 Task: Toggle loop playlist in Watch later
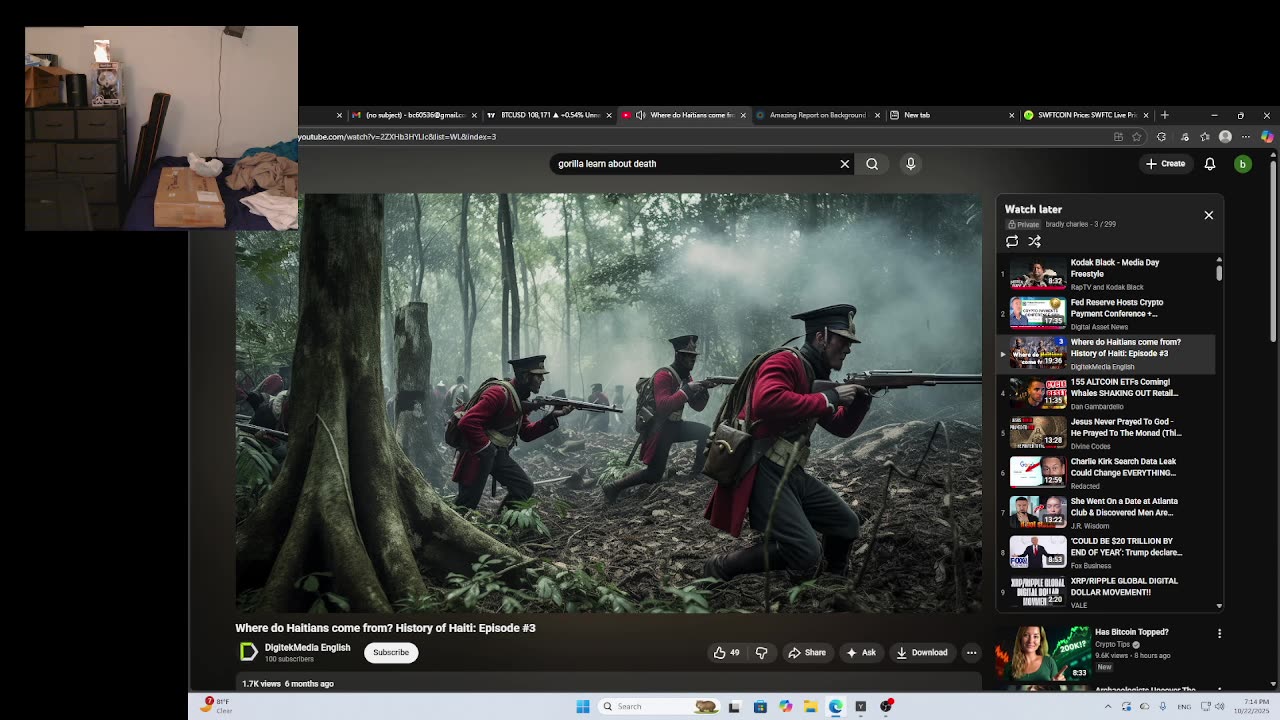pyautogui.click(x=1012, y=241)
